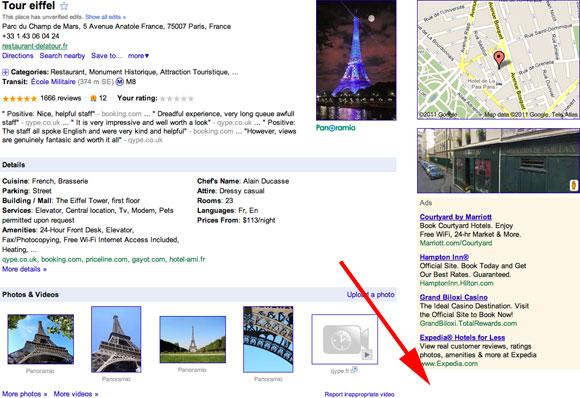Click the Street View pegman icon
Viewport: 580px width, 398px height.
[x=574, y=185]
